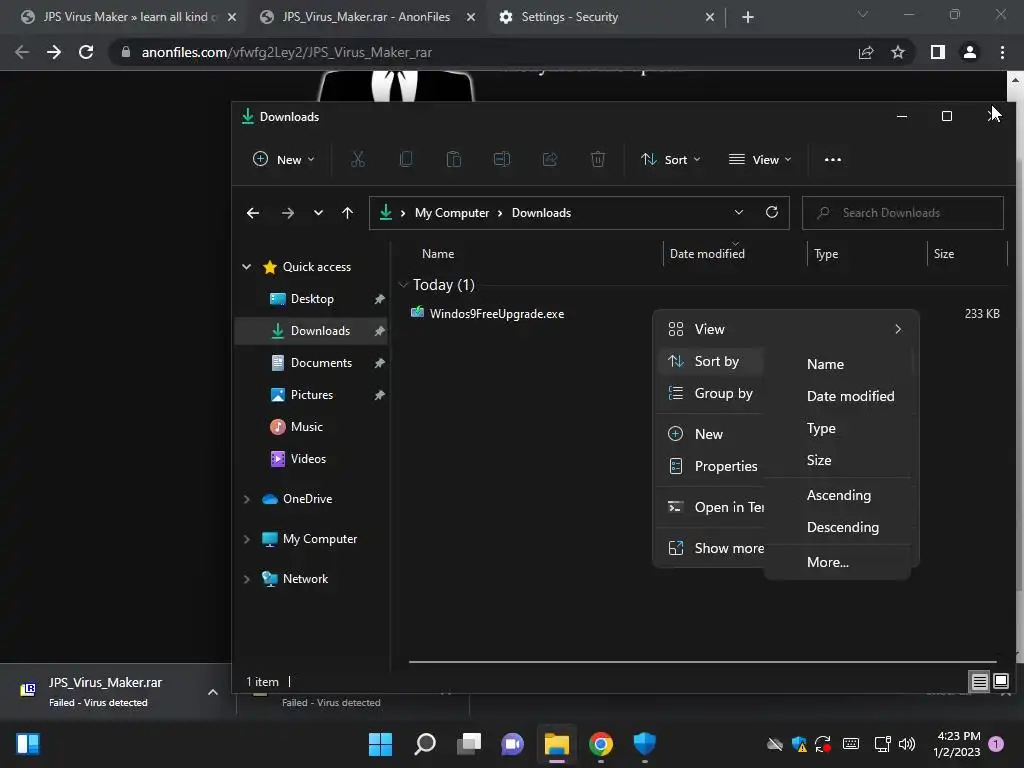
Task: Click My Computer in breadcrumb path
Action: click(x=452, y=213)
